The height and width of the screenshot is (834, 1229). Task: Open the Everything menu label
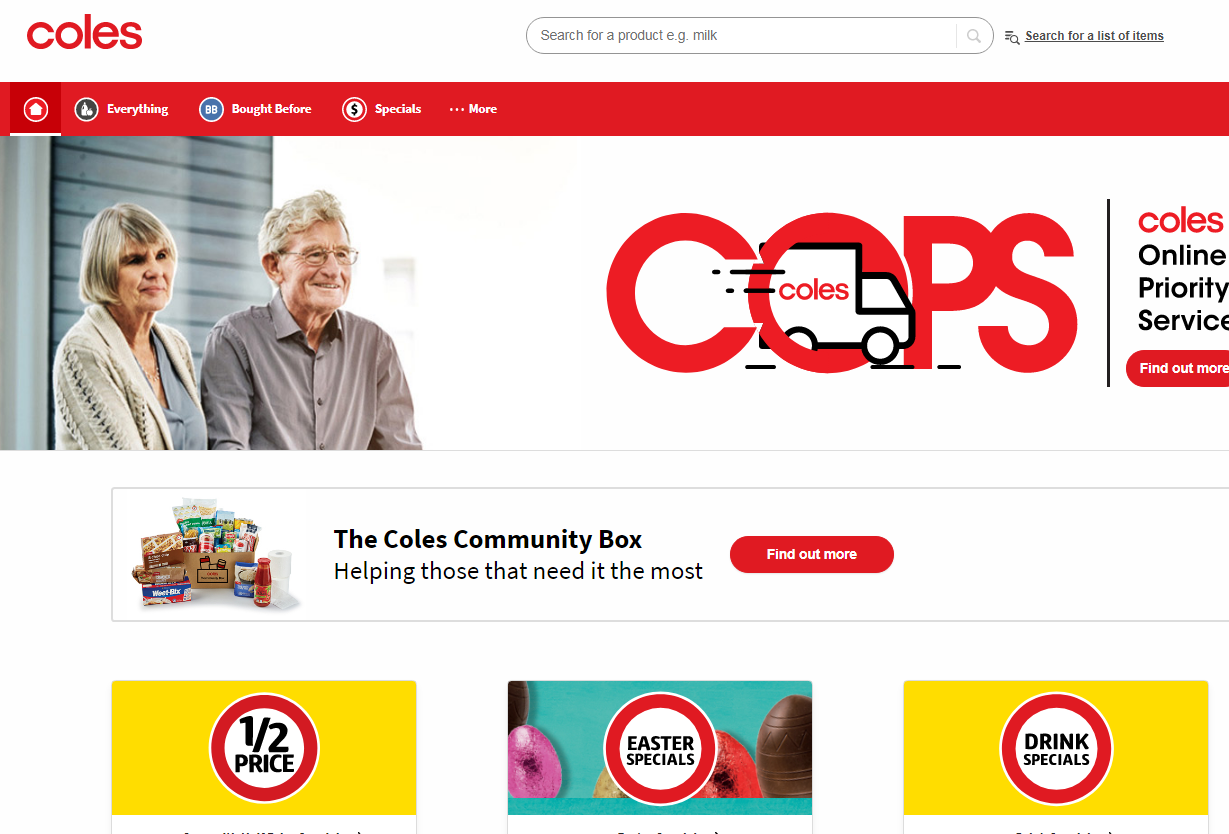pos(138,109)
